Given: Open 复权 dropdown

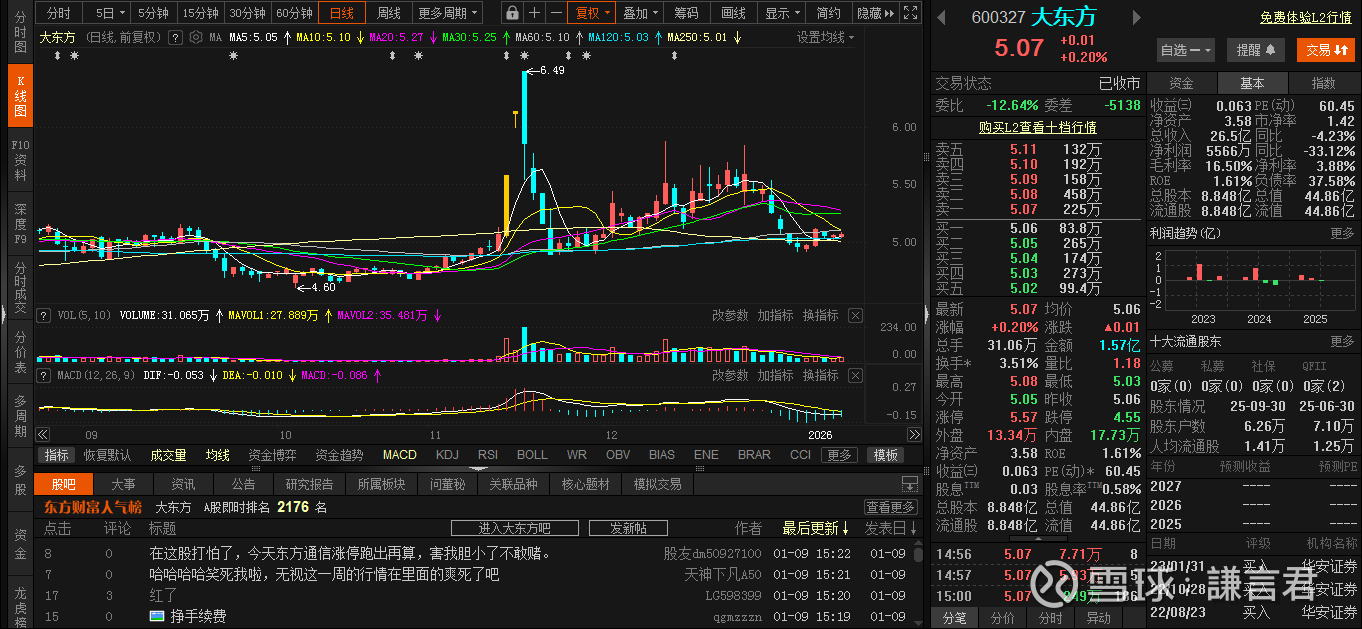Looking at the screenshot, I should (592, 13).
